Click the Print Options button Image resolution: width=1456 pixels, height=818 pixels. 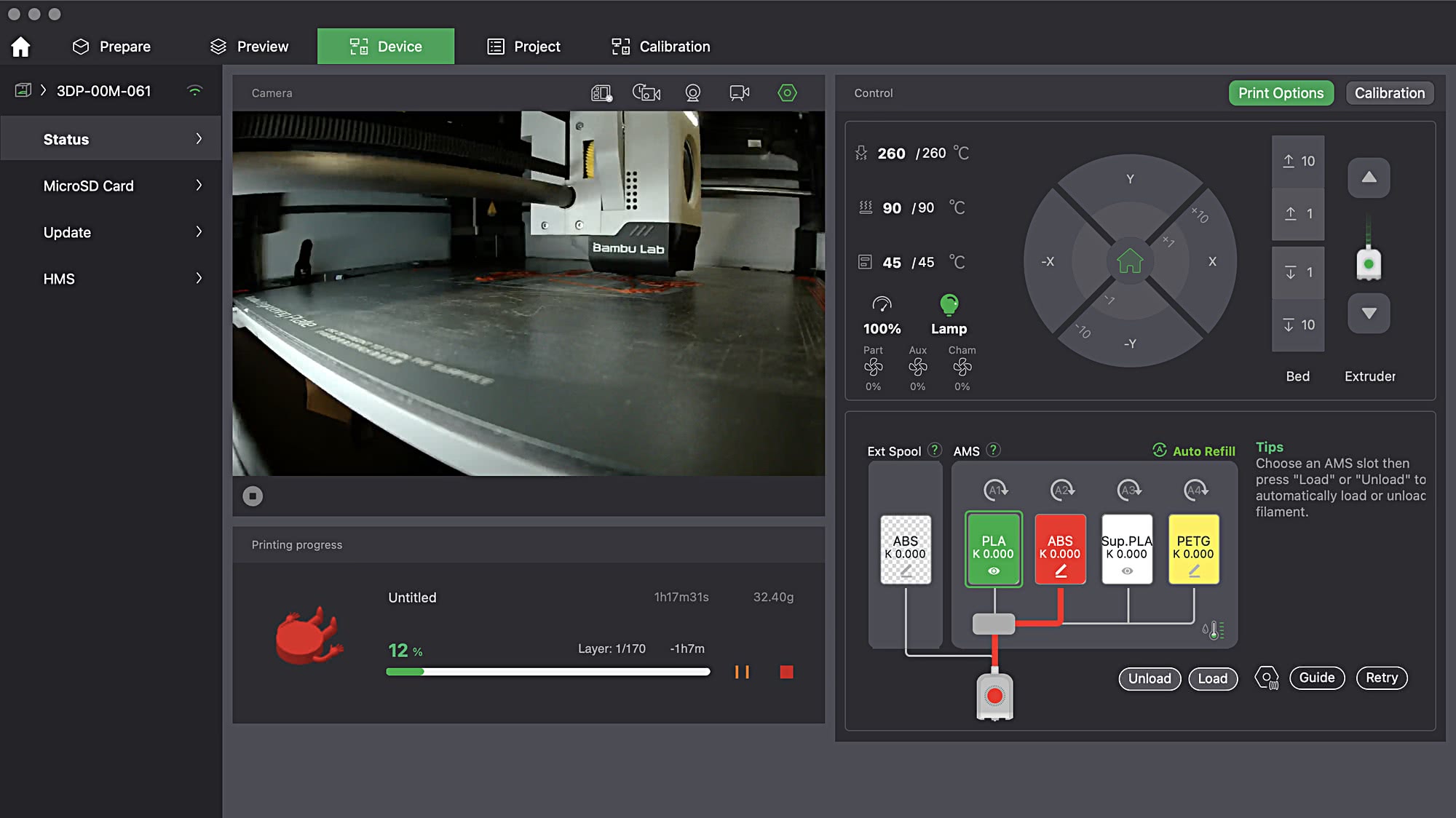click(x=1281, y=93)
